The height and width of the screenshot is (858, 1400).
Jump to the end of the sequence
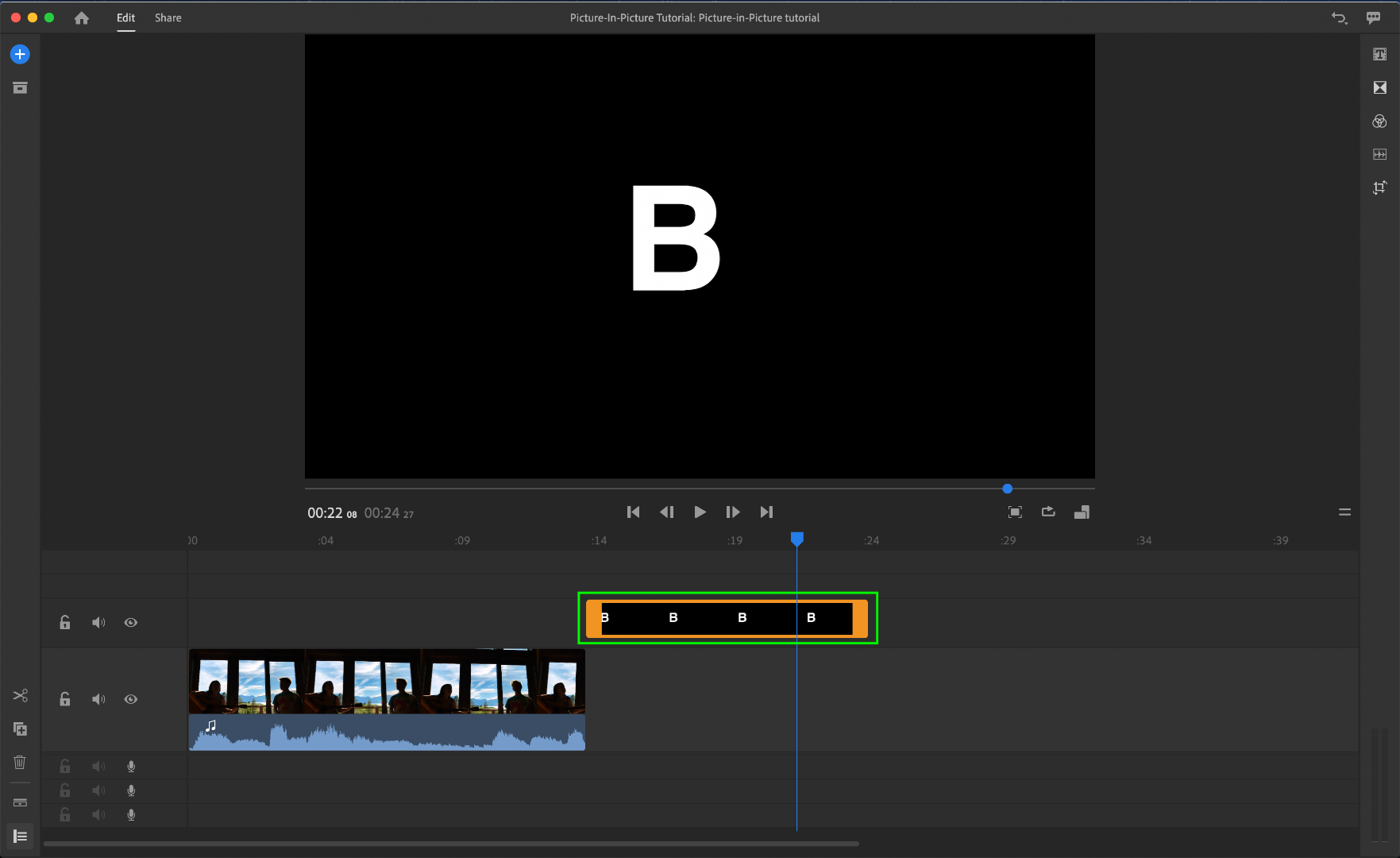coord(766,512)
